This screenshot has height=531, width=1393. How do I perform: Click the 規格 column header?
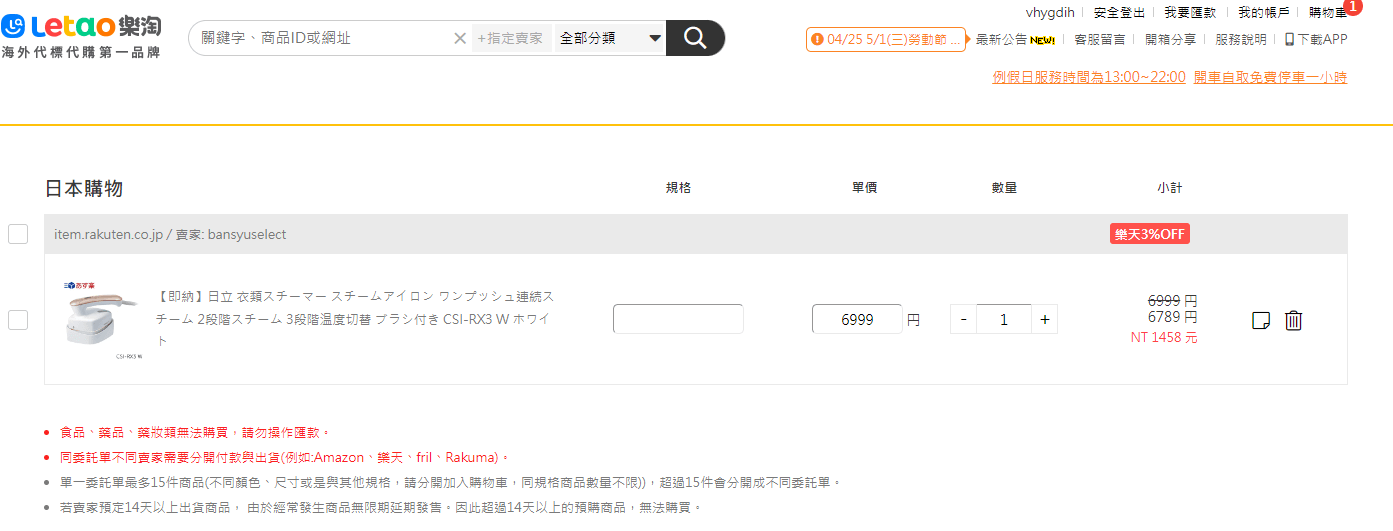click(678, 188)
